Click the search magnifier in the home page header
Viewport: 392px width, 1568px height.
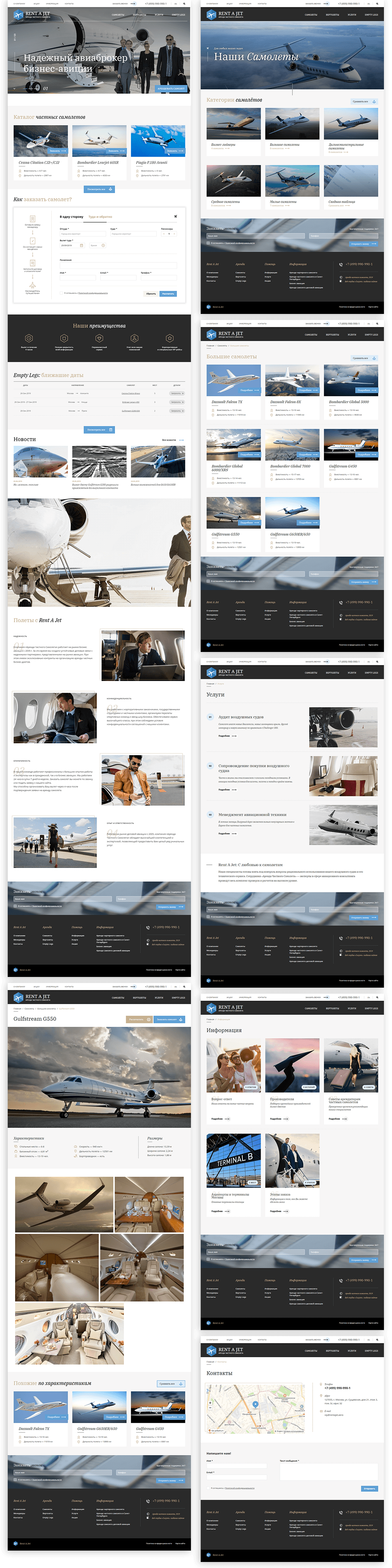(x=184, y=4)
